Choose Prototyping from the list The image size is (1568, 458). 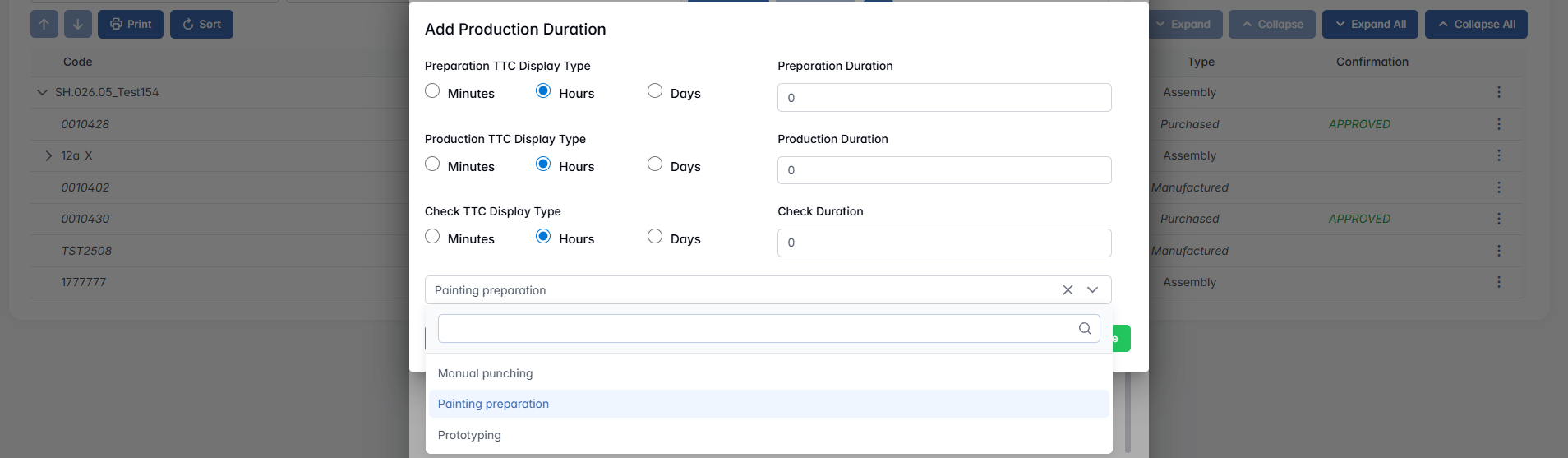(469, 435)
